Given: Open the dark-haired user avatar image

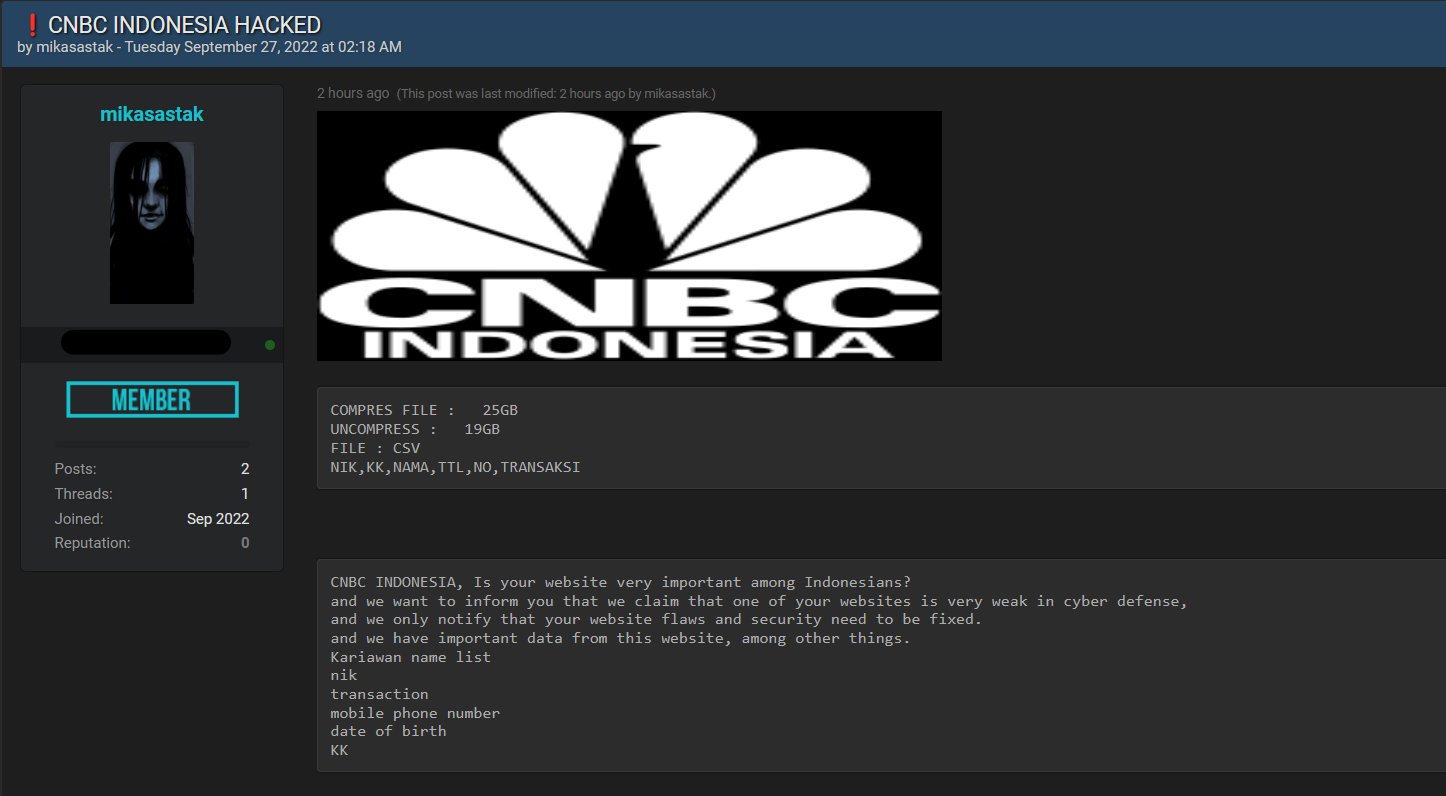Looking at the screenshot, I should [151, 222].
